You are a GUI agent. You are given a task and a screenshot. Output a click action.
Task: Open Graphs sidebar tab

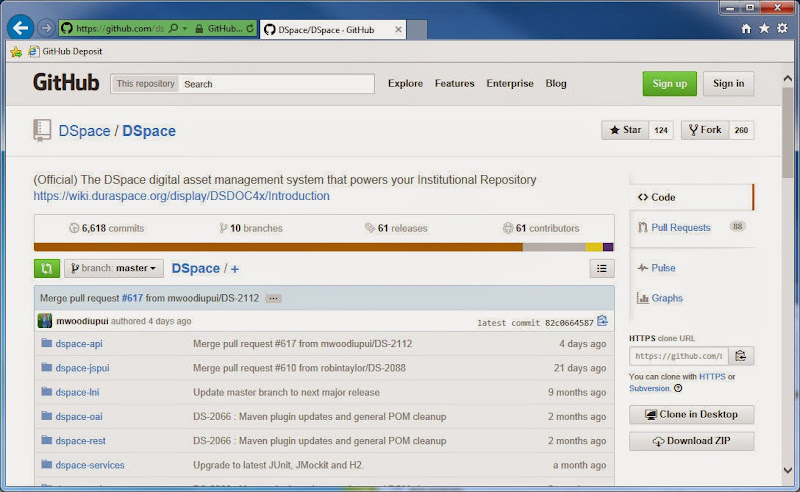[x=659, y=298]
